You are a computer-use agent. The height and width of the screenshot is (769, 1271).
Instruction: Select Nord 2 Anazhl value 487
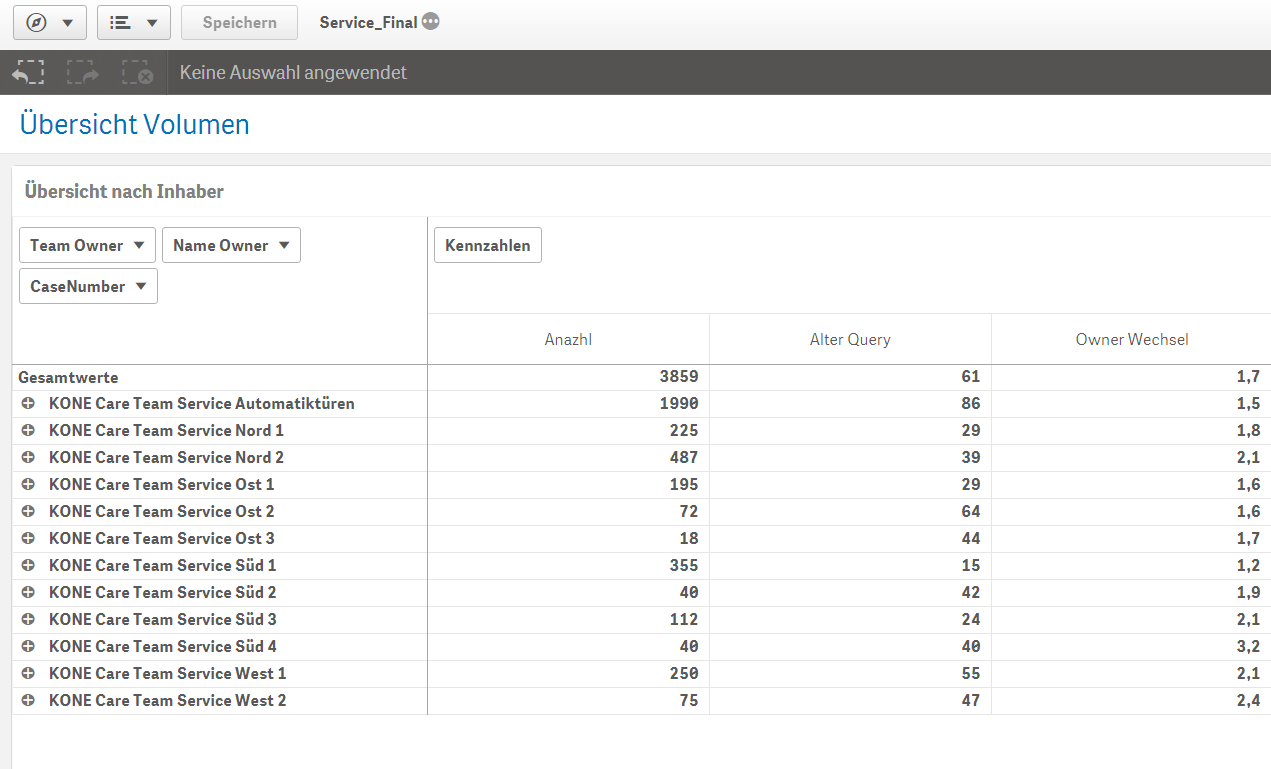coord(683,458)
